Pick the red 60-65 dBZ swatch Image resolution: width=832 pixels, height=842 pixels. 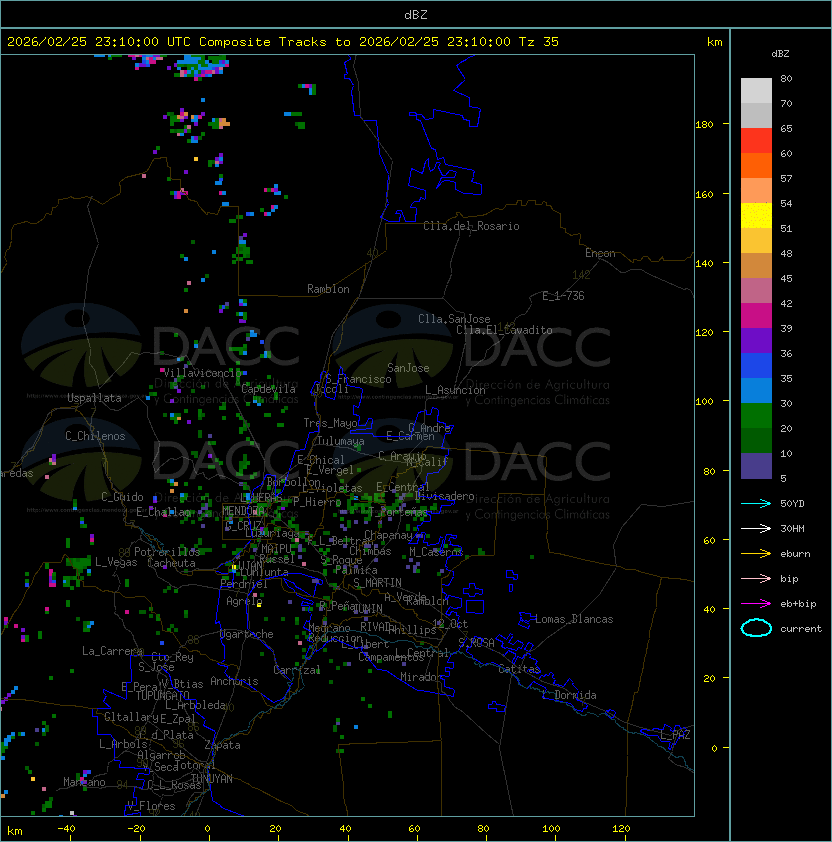tap(756, 141)
